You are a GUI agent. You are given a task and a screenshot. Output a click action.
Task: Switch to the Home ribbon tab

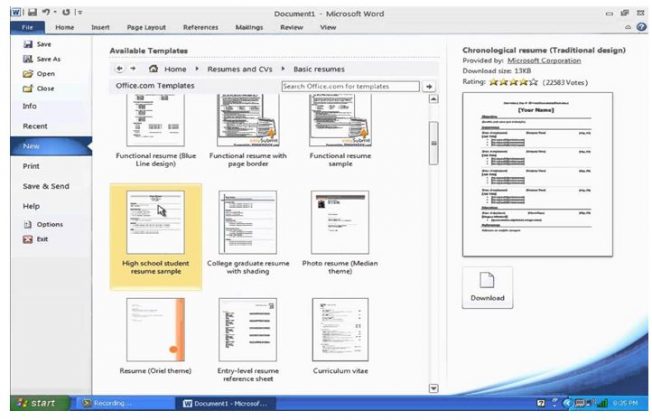click(64, 27)
